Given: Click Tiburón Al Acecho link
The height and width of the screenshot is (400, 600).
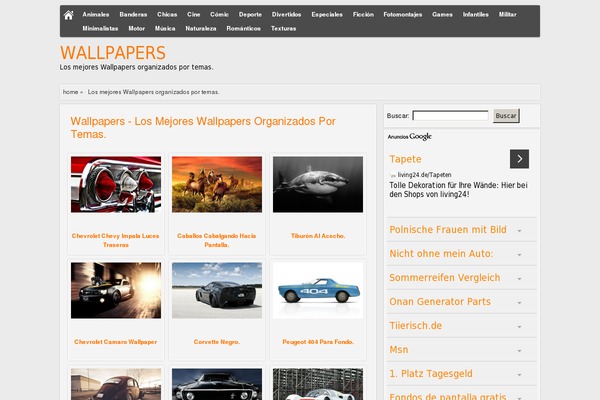Looking at the screenshot, I should (x=318, y=236).
